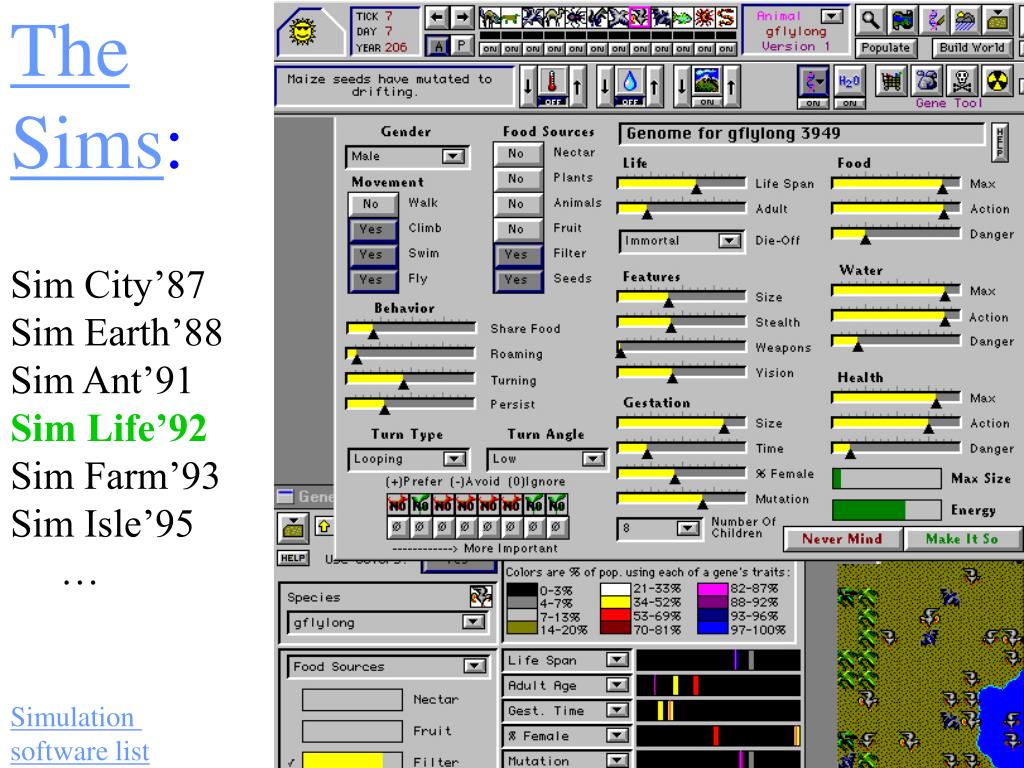Click the mountain landscape icon

(x=707, y=82)
